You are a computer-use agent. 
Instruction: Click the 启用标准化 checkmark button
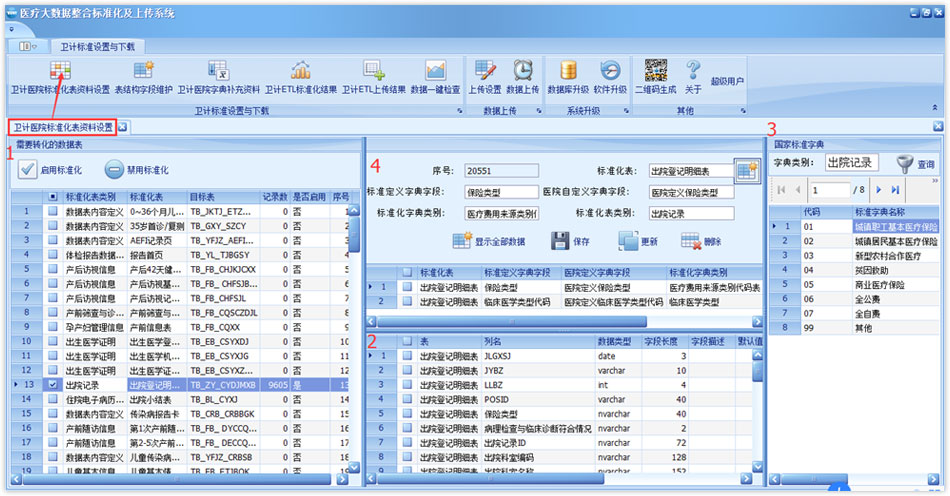pos(50,170)
